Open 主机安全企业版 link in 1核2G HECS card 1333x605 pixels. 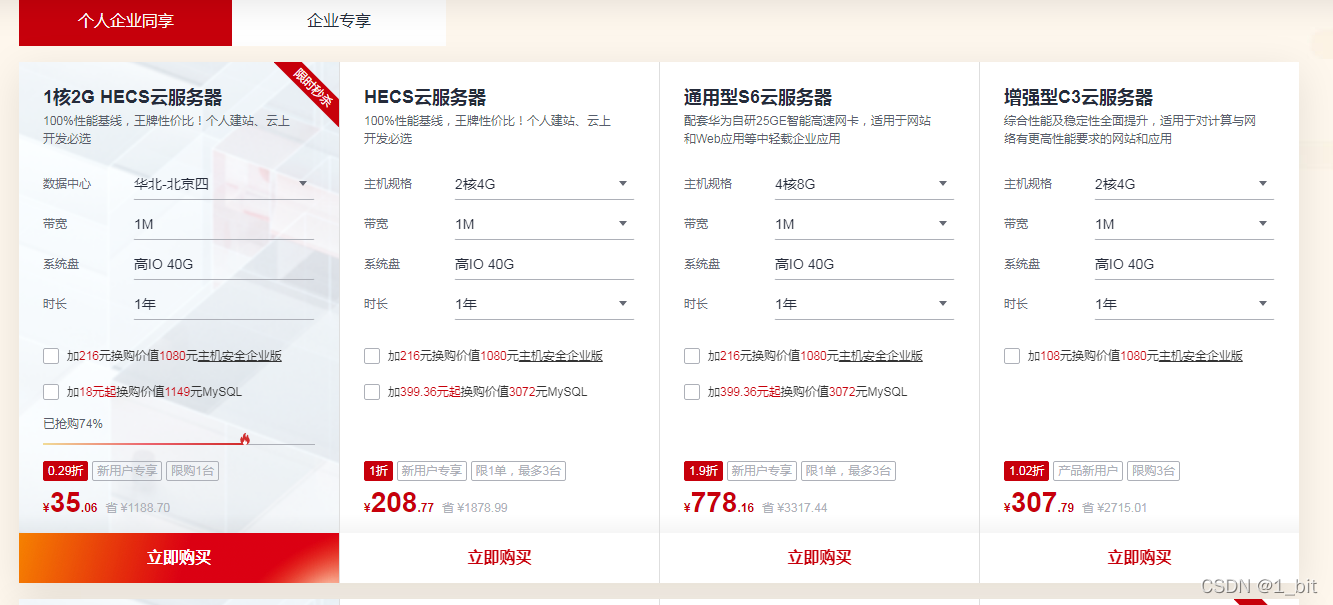coord(240,356)
